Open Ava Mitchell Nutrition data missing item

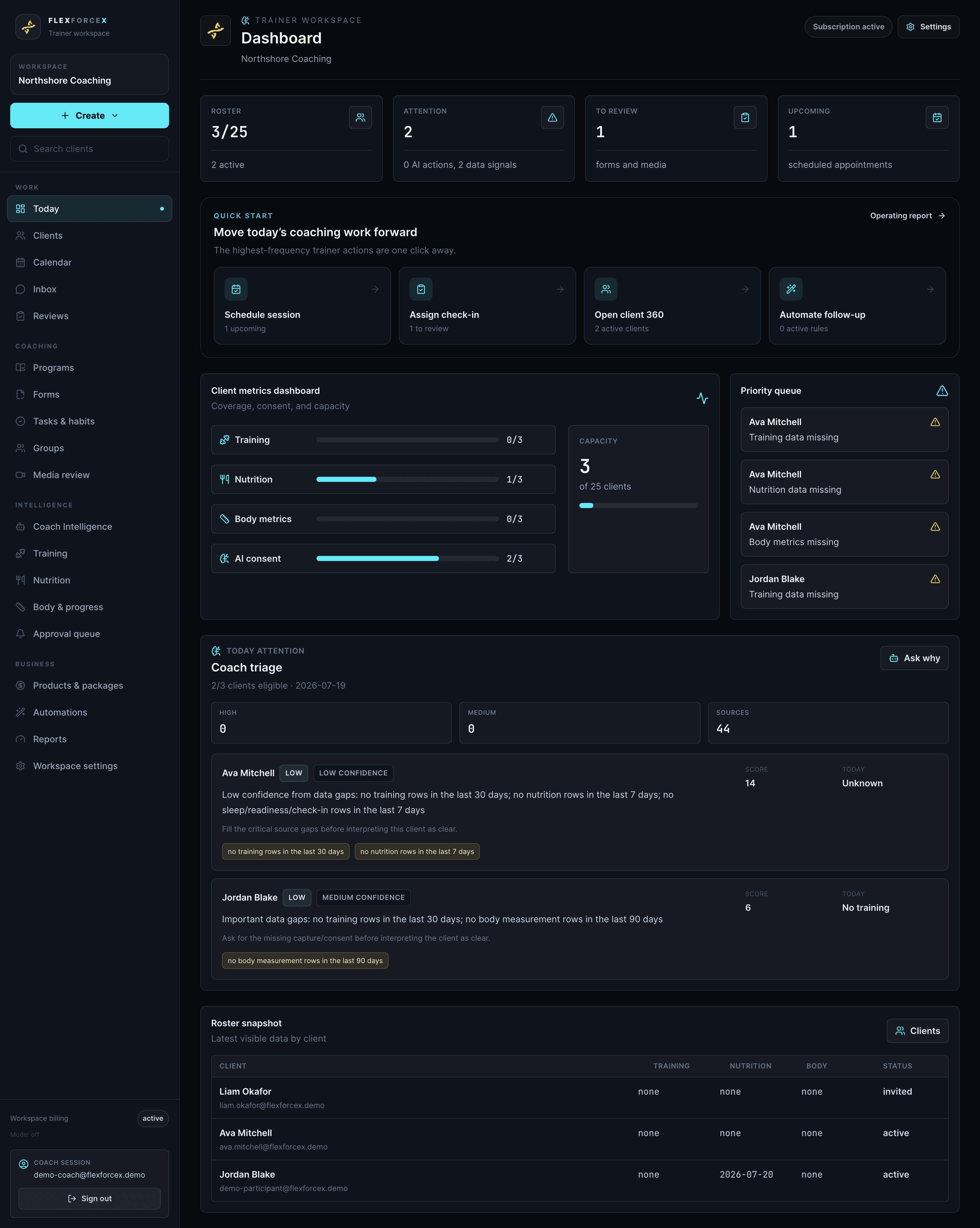(844, 482)
